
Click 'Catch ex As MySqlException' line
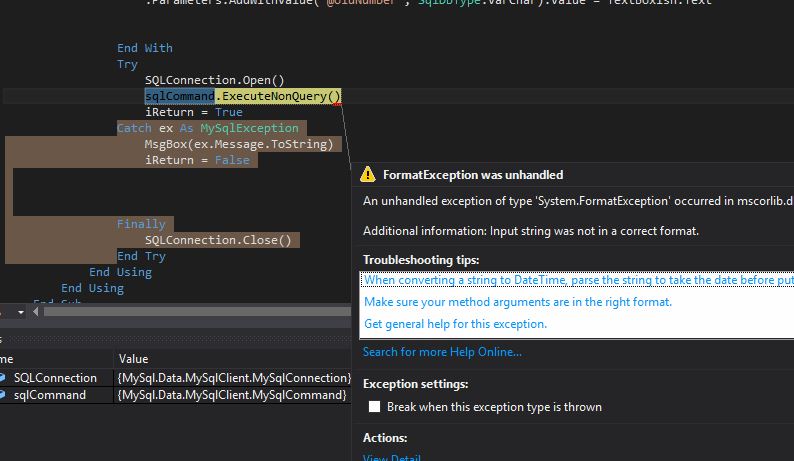point(208,128)
